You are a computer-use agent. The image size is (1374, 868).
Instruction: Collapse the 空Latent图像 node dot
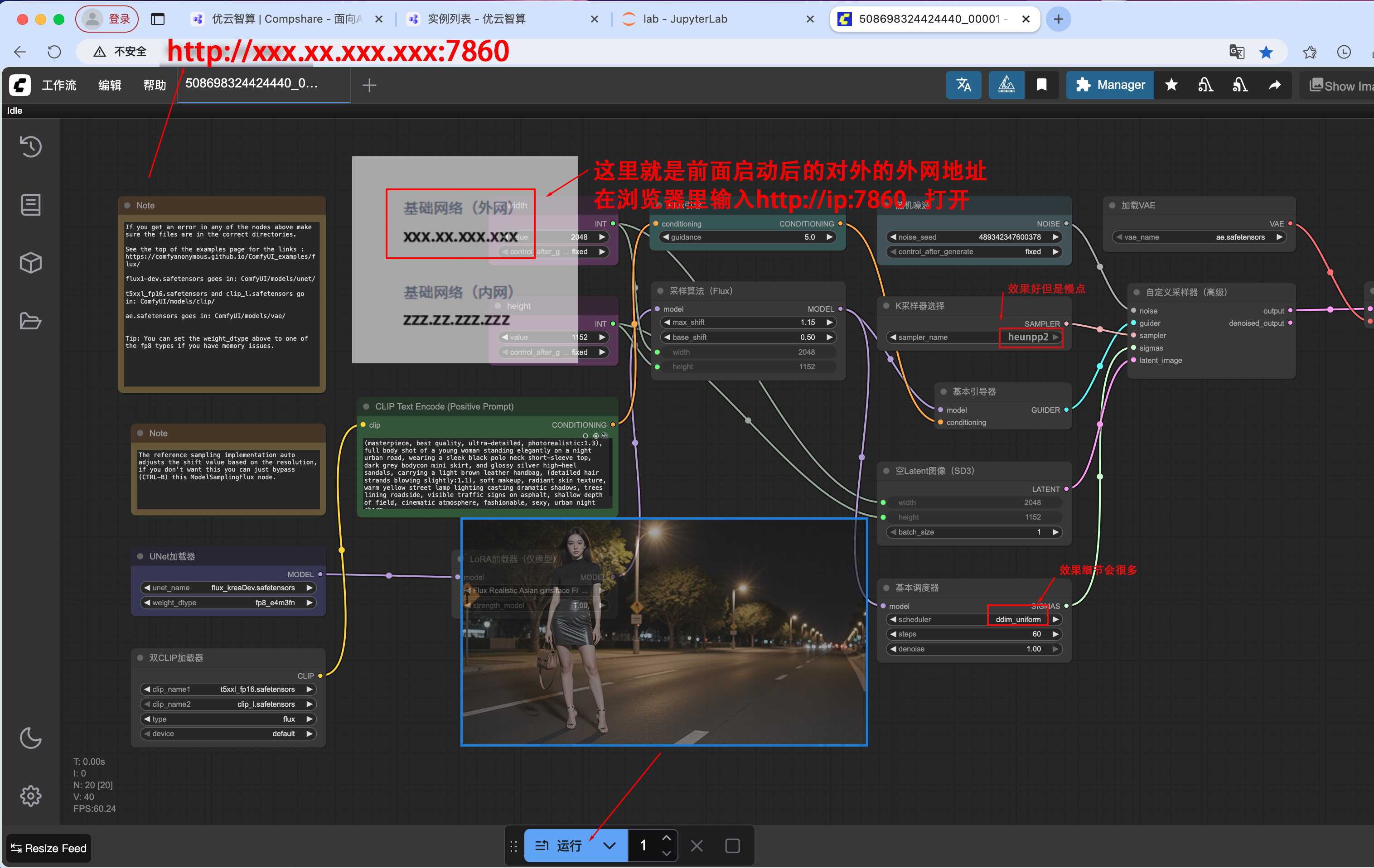coord(886,471)
